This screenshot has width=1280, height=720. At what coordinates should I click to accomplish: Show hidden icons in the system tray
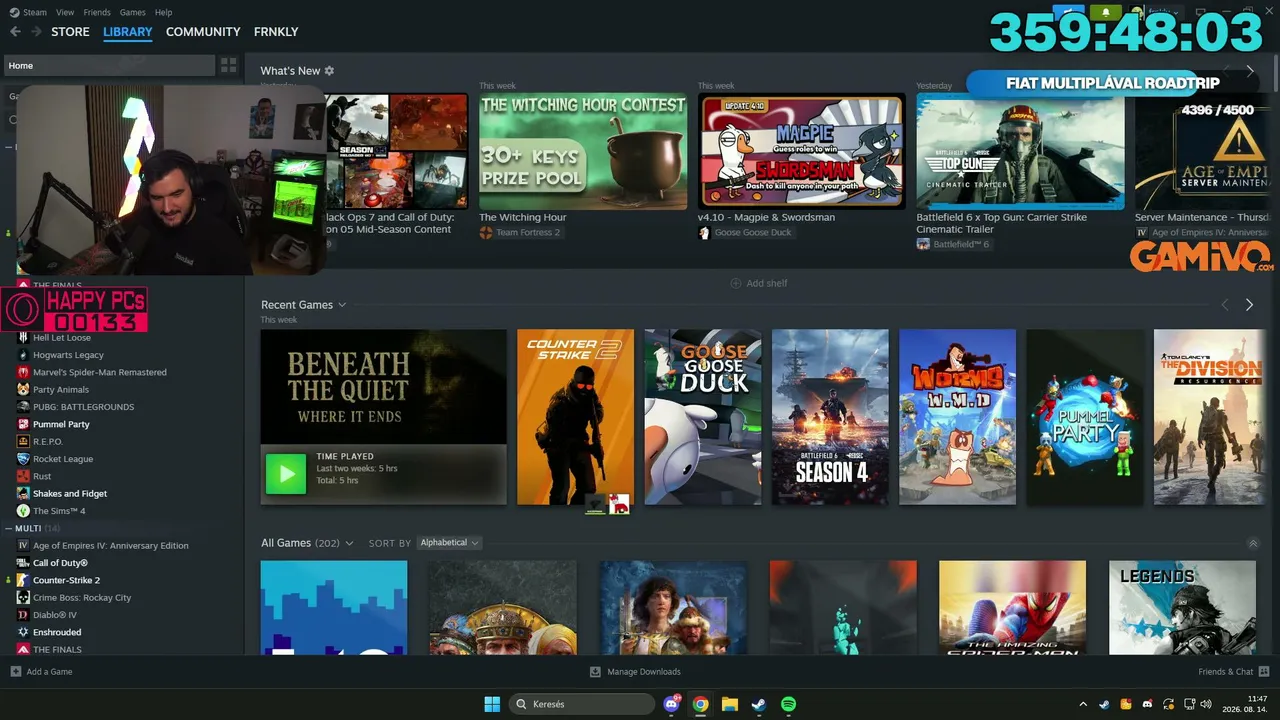(x=1083, y=704)
